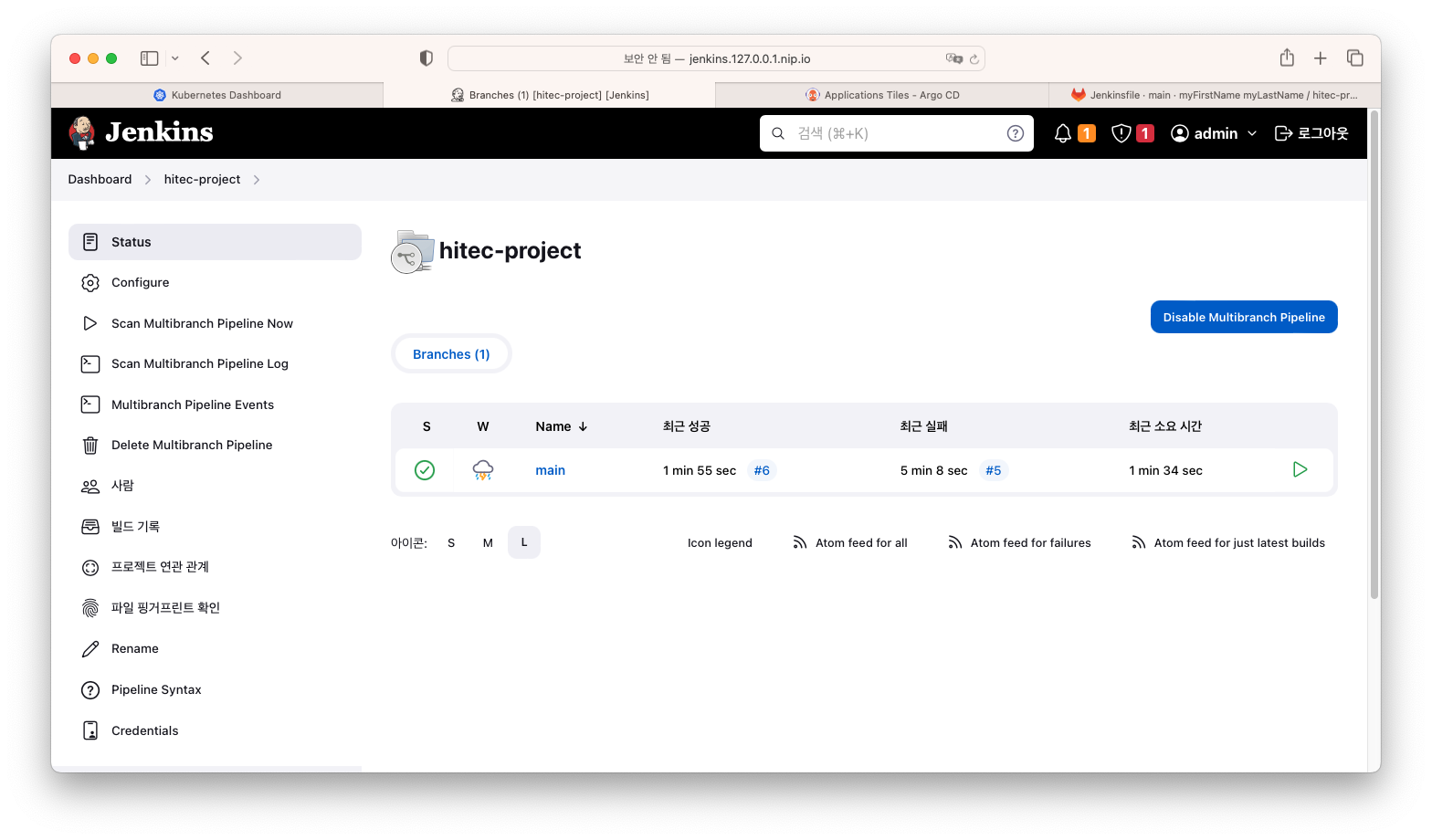Click the search help question mark icon

pos(1015,133)
